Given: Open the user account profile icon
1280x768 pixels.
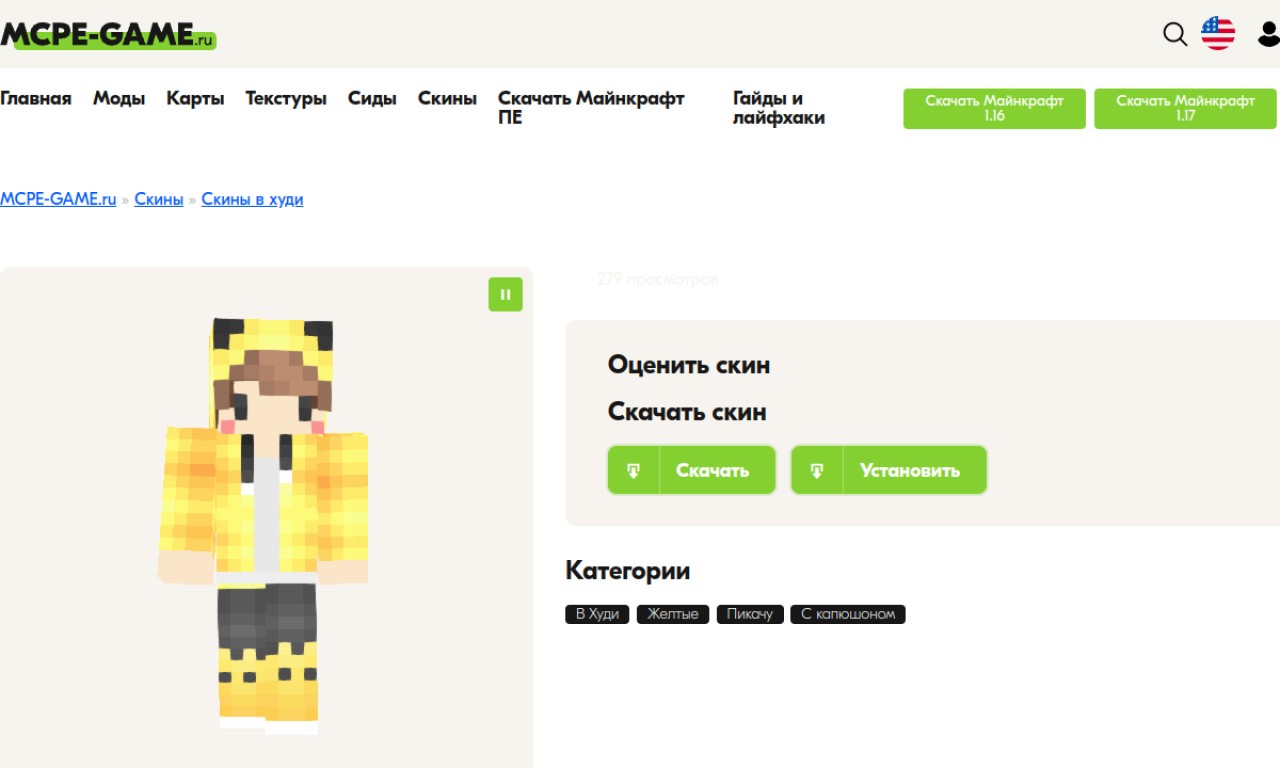Looking at the screenshot, I should pyautogui.click(x=1269, y=34).
